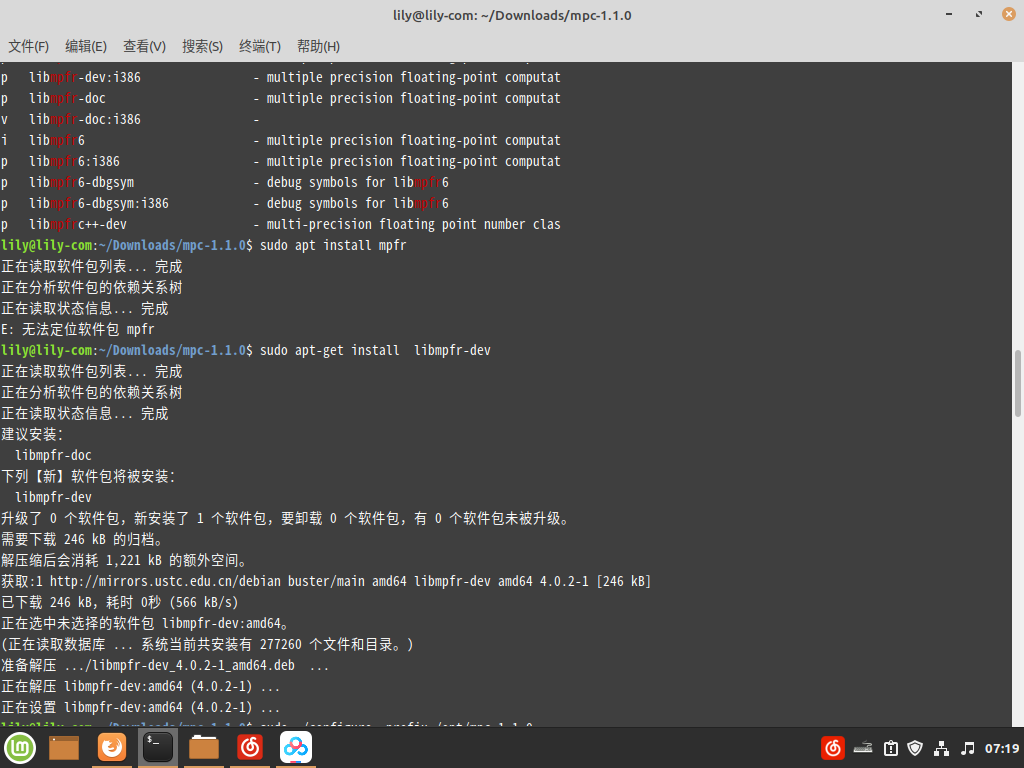Open the file manager from the taskbar
Image resolution: width=1024 pixels, height=768 pixels.
[63, 747]
